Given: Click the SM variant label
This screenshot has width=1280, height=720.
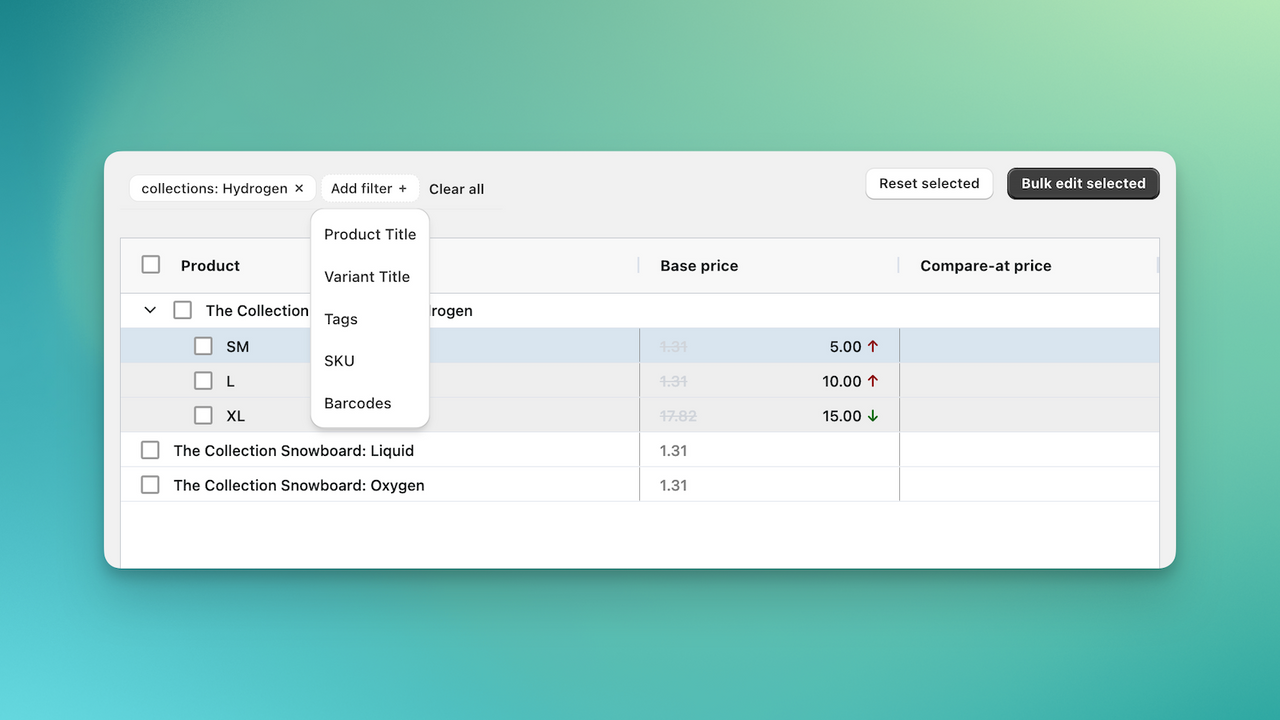Looking at the screenshot, I should (x=237, y=347).
